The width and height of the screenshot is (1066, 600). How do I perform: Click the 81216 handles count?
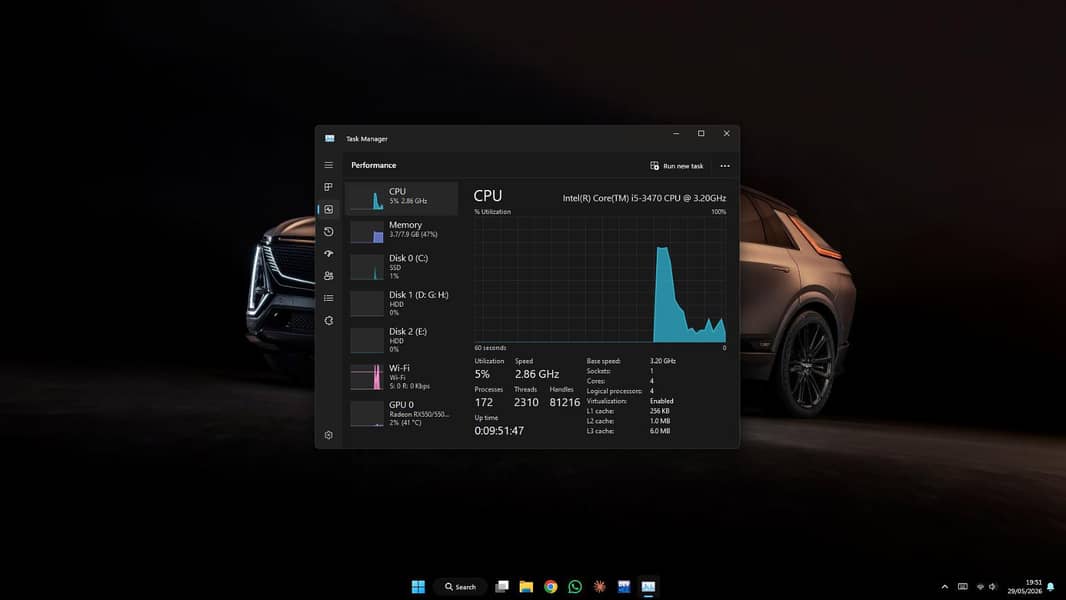click(564, 402)
